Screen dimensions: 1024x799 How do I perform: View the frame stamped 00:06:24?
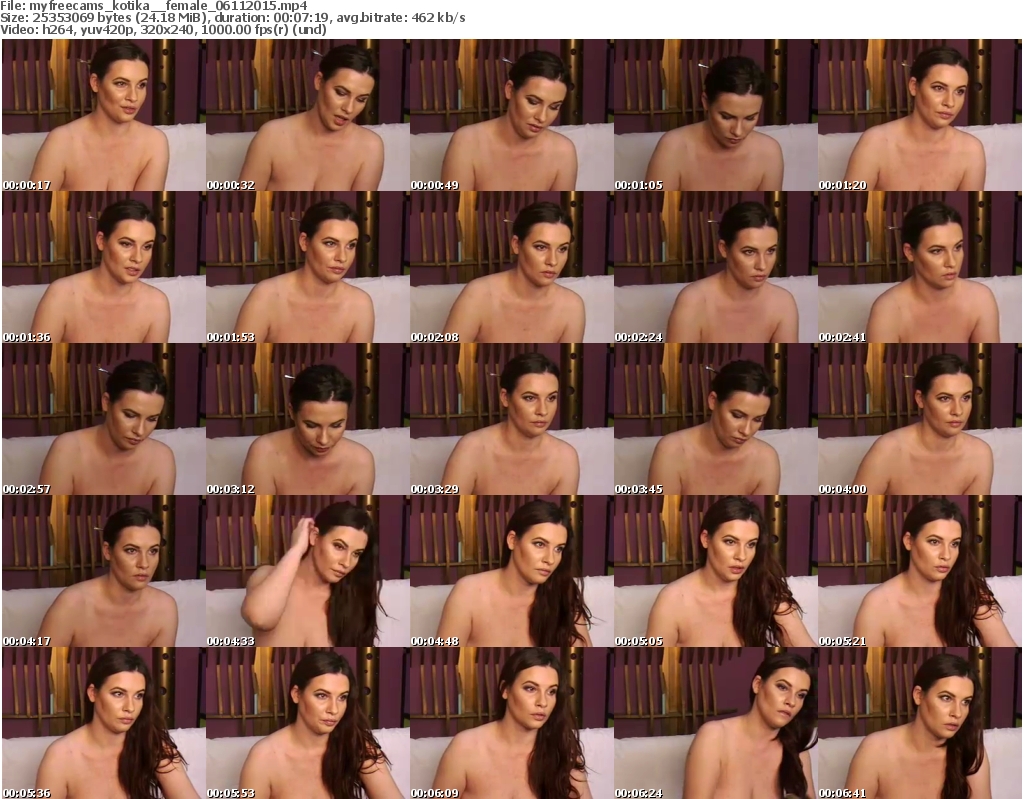[716, 723]
